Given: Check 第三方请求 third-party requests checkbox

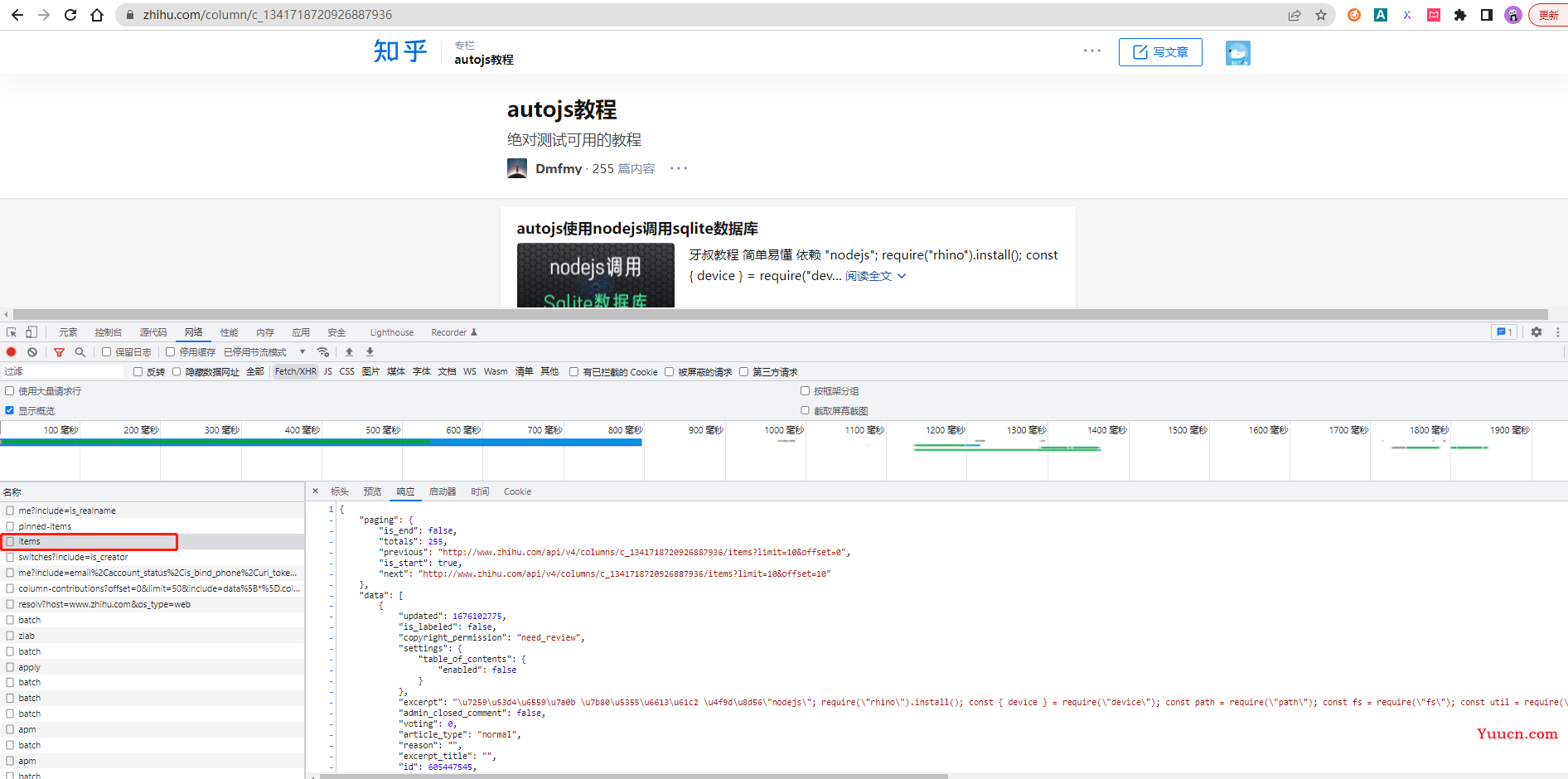Looking at the screenshot, I should coord(743,372).
